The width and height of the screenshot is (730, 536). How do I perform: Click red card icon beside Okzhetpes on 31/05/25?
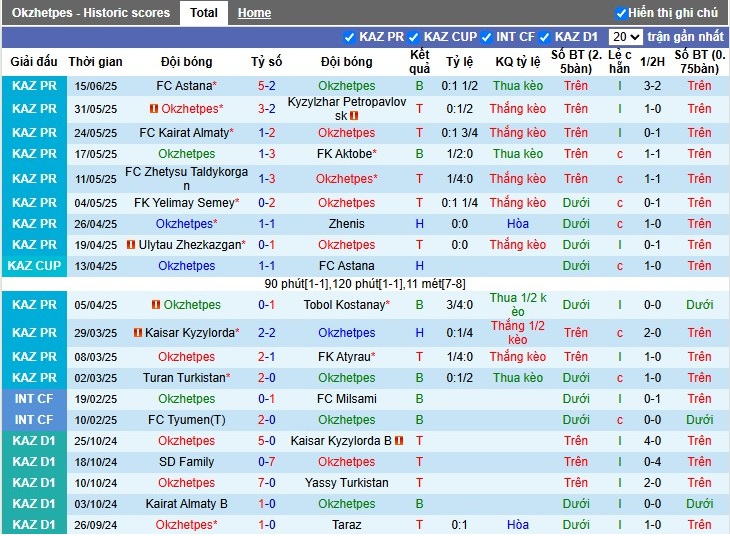tap(154, 109)
